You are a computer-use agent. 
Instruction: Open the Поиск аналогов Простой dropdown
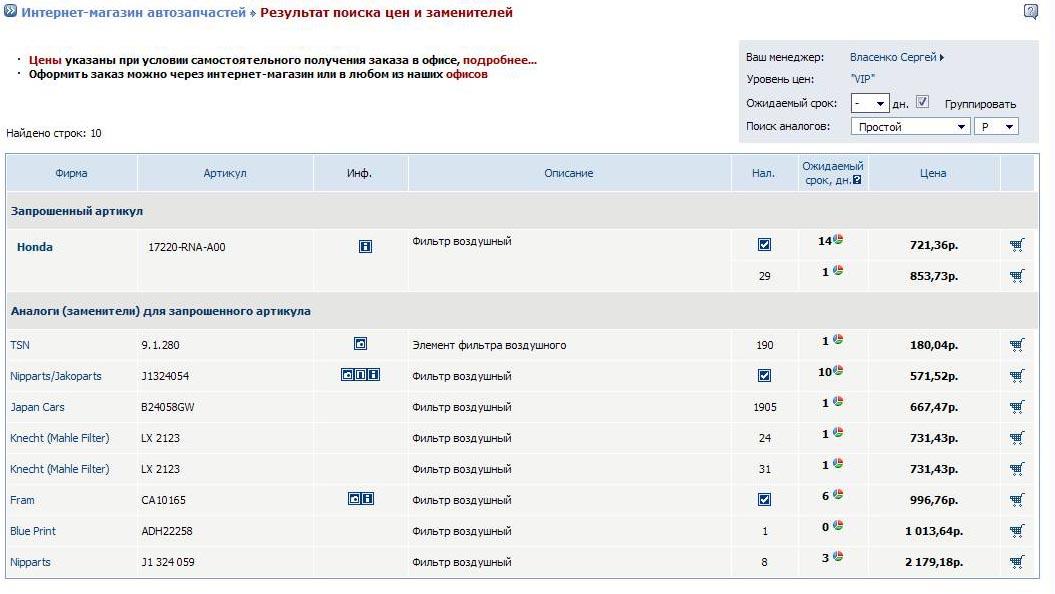coord(910,126)
